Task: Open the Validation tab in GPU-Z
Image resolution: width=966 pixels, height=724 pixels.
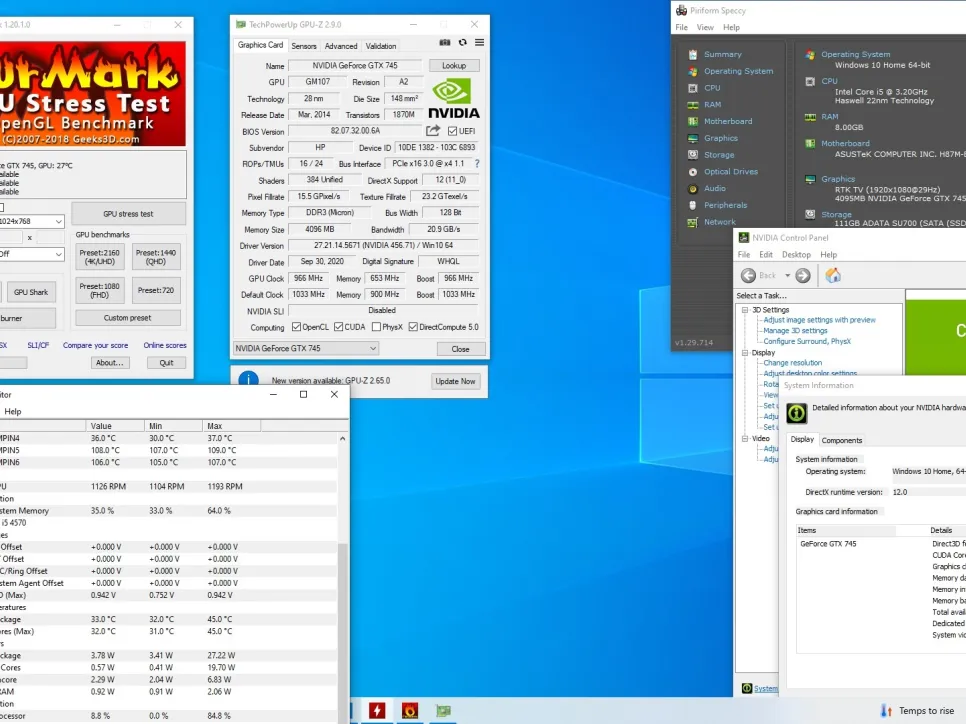Action: point(381,46)
